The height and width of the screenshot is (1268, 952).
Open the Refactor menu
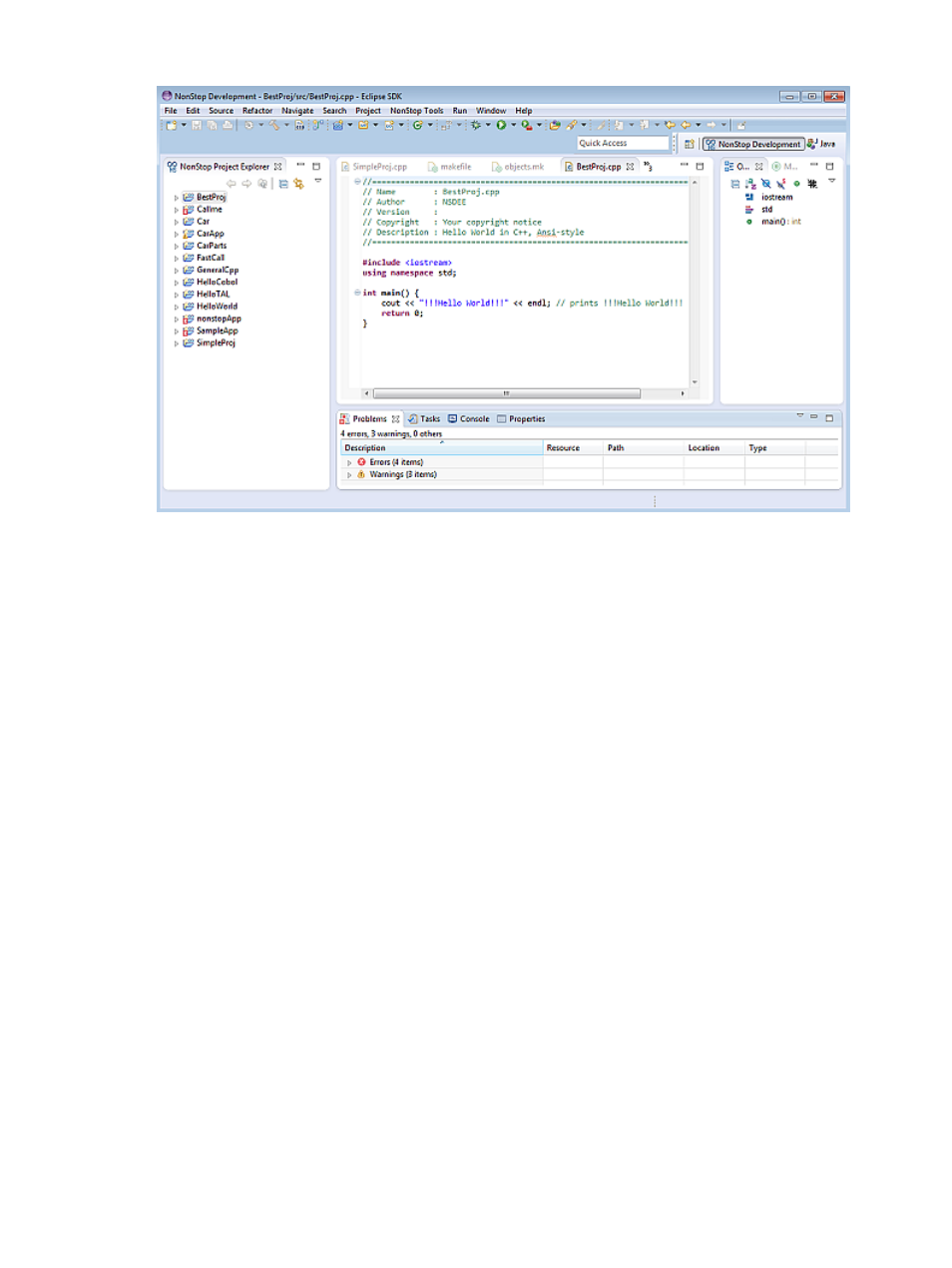point(257,111)
